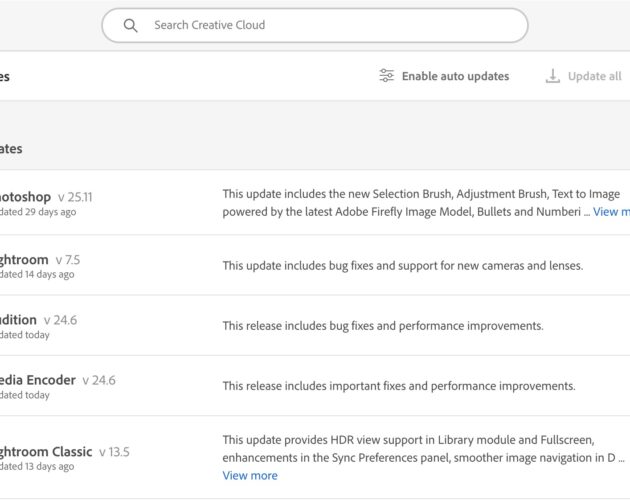Click Lightroom bug fixes description text
The image size is (630, 500).
(x=403, y=266)
